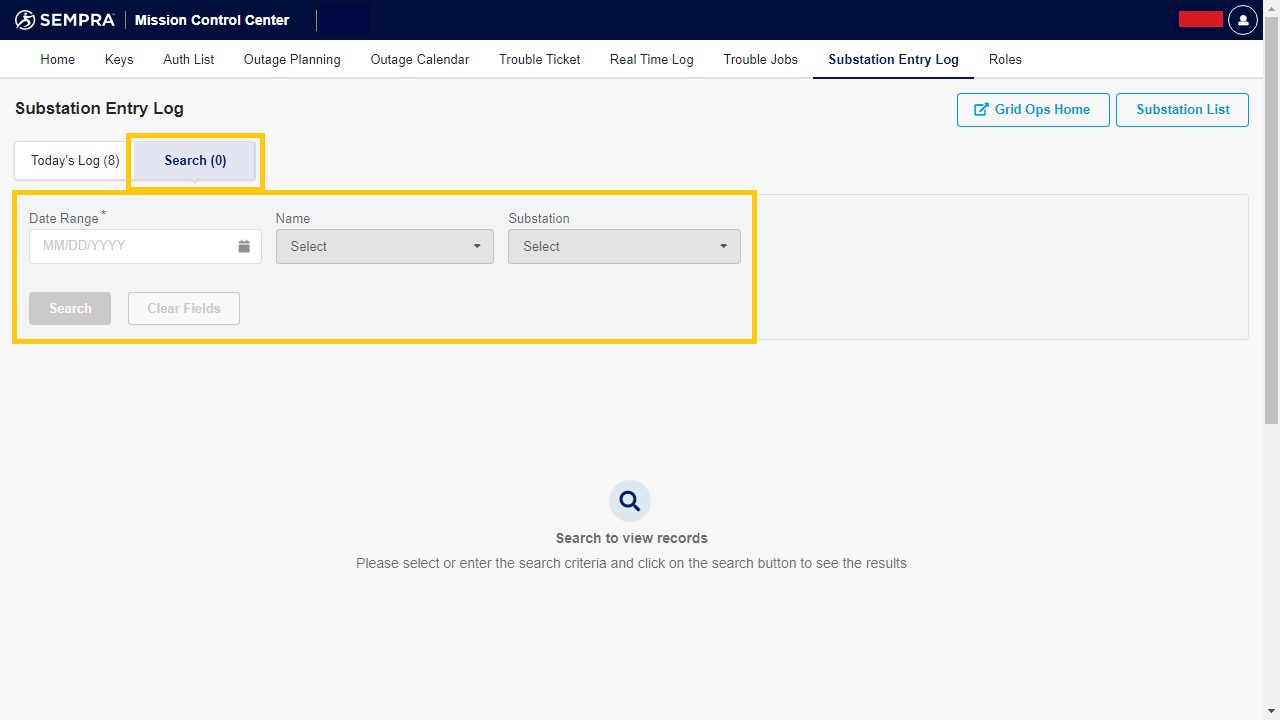Image resolution: width=1280 pixels, height=720 pixels.
Task: Open the Outage Planning menu item
Action: point(292,60)
